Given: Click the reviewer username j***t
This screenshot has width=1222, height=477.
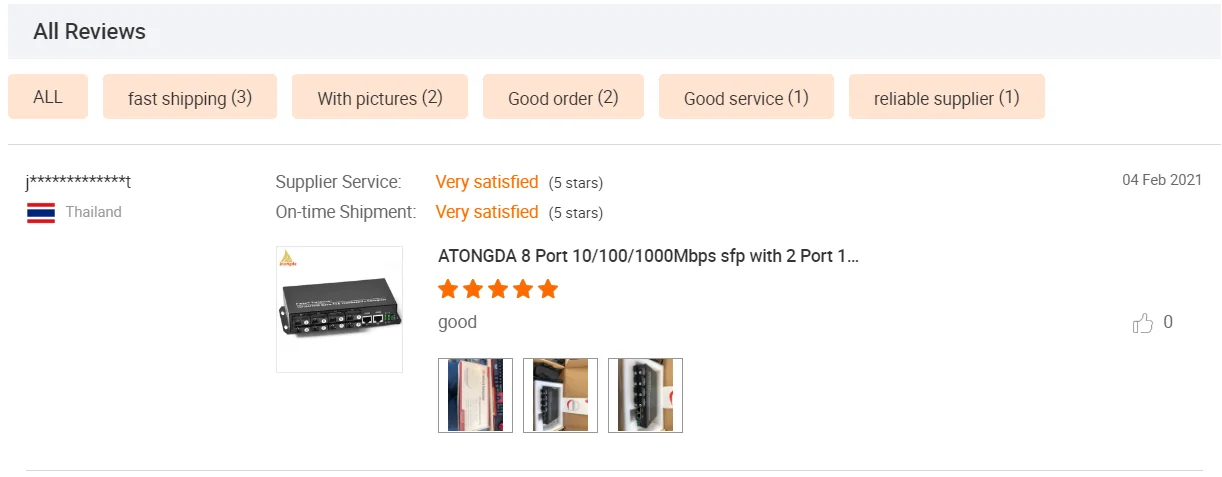Looking at the screenshot, I should pos(78,182).
